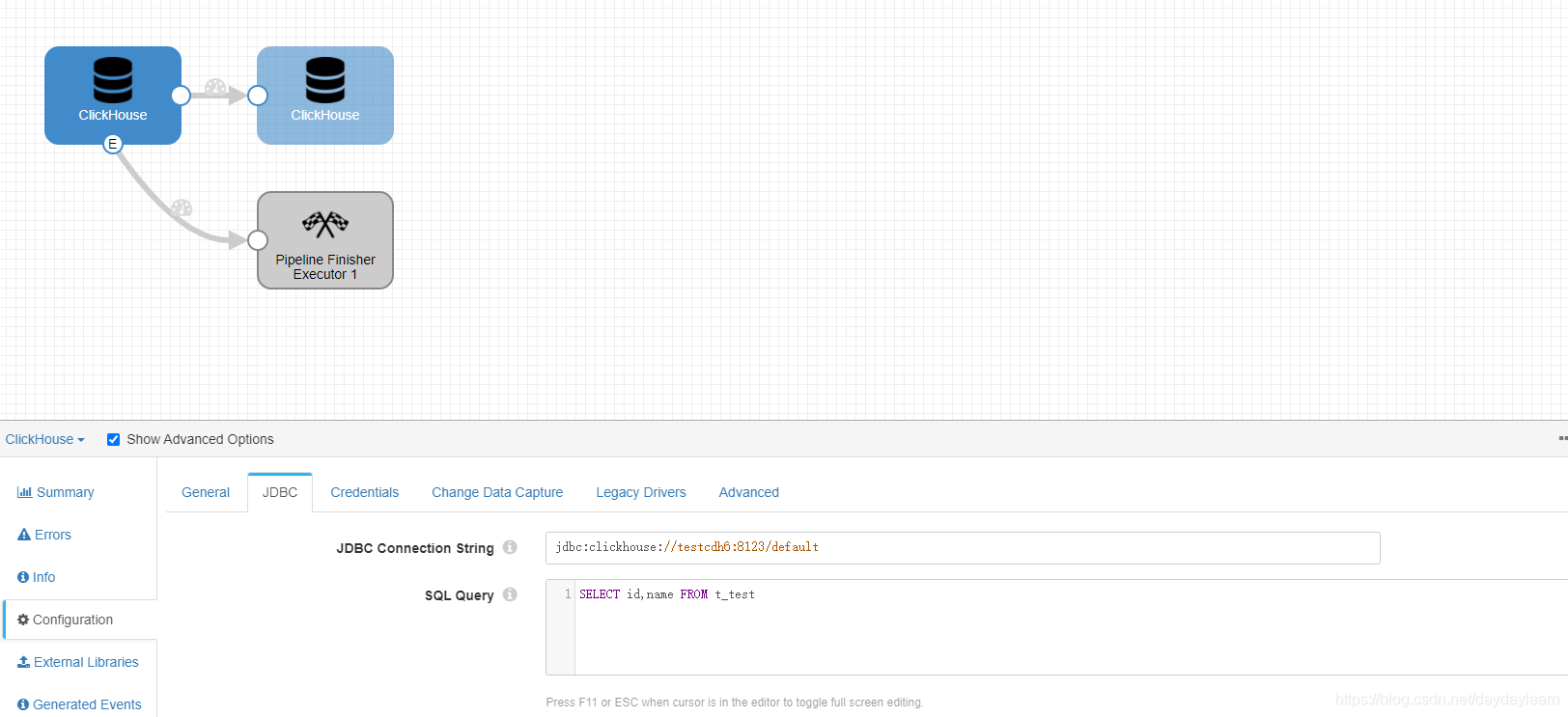Toggle the Show Advanced Options checkbox

[113, 439]
